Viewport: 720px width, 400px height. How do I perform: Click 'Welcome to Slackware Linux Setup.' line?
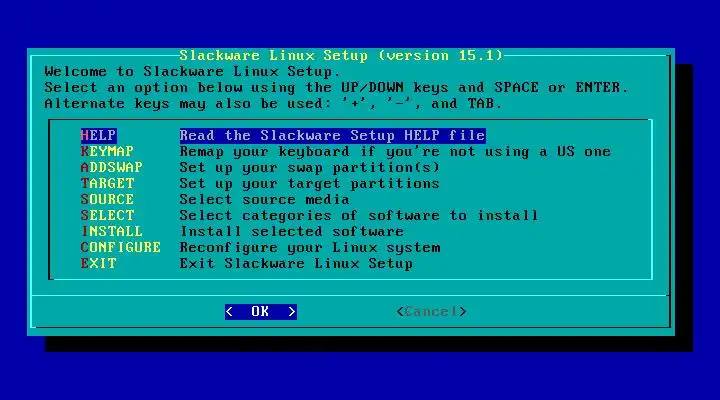tap(192, 72)
